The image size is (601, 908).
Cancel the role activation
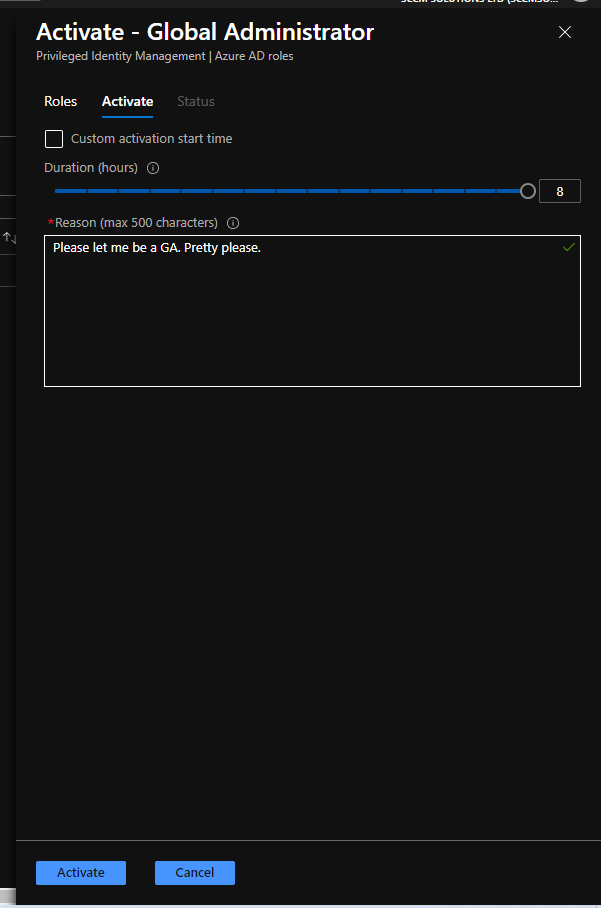pos(194,872)
